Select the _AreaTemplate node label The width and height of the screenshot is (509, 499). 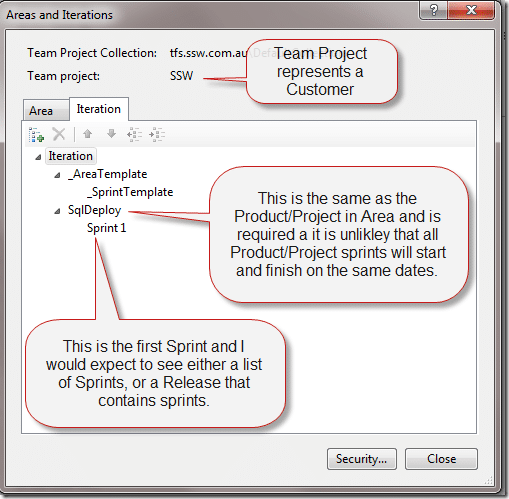107,174
